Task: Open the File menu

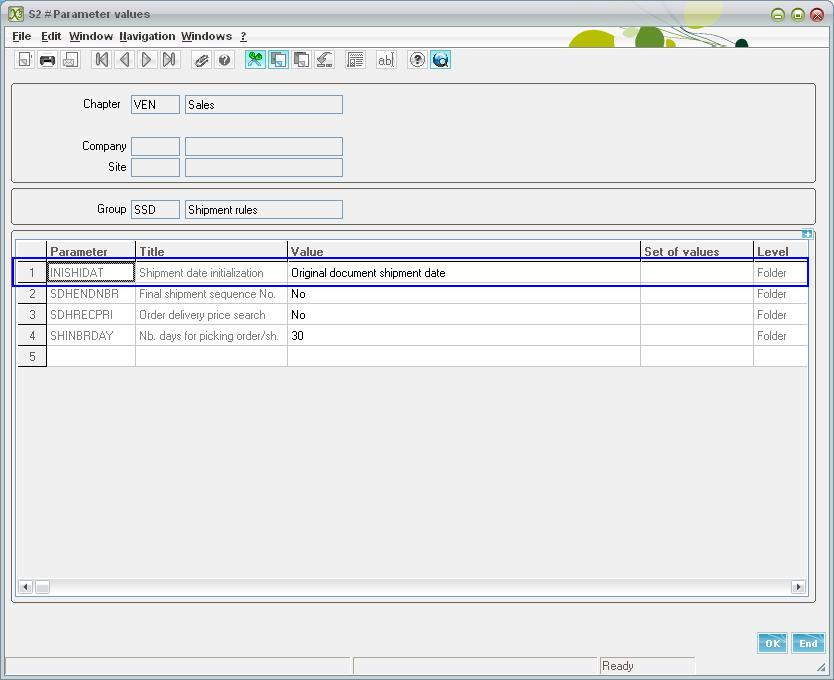Action: [21, 36]
